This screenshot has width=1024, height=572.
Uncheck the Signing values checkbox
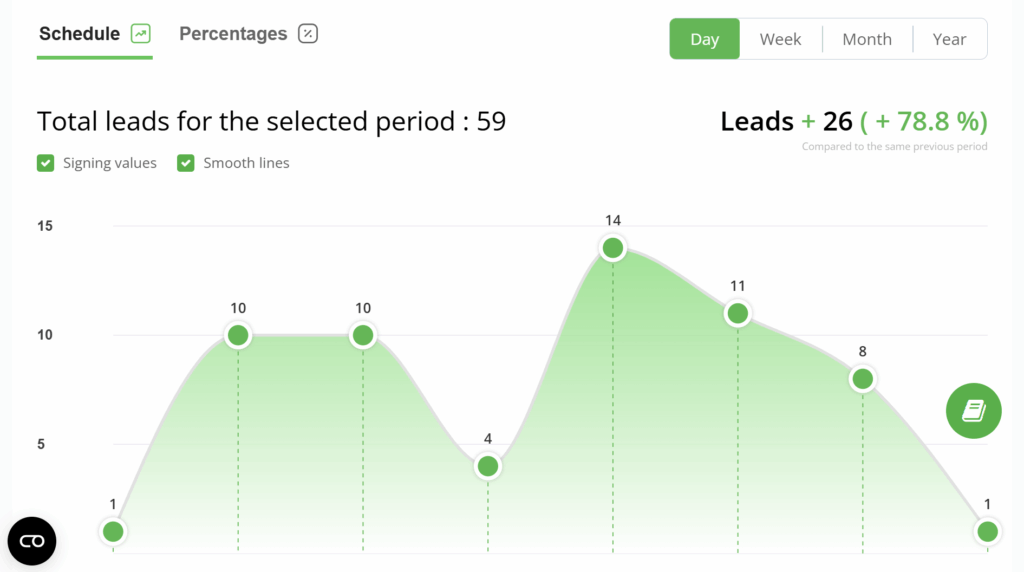pos(46,163)
